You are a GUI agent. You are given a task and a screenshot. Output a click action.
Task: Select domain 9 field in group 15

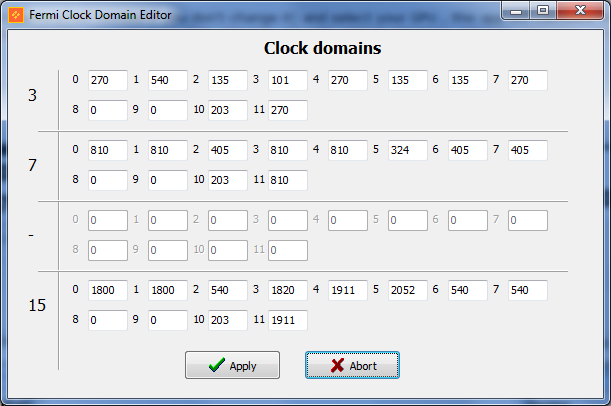click(x=168, y=320)
